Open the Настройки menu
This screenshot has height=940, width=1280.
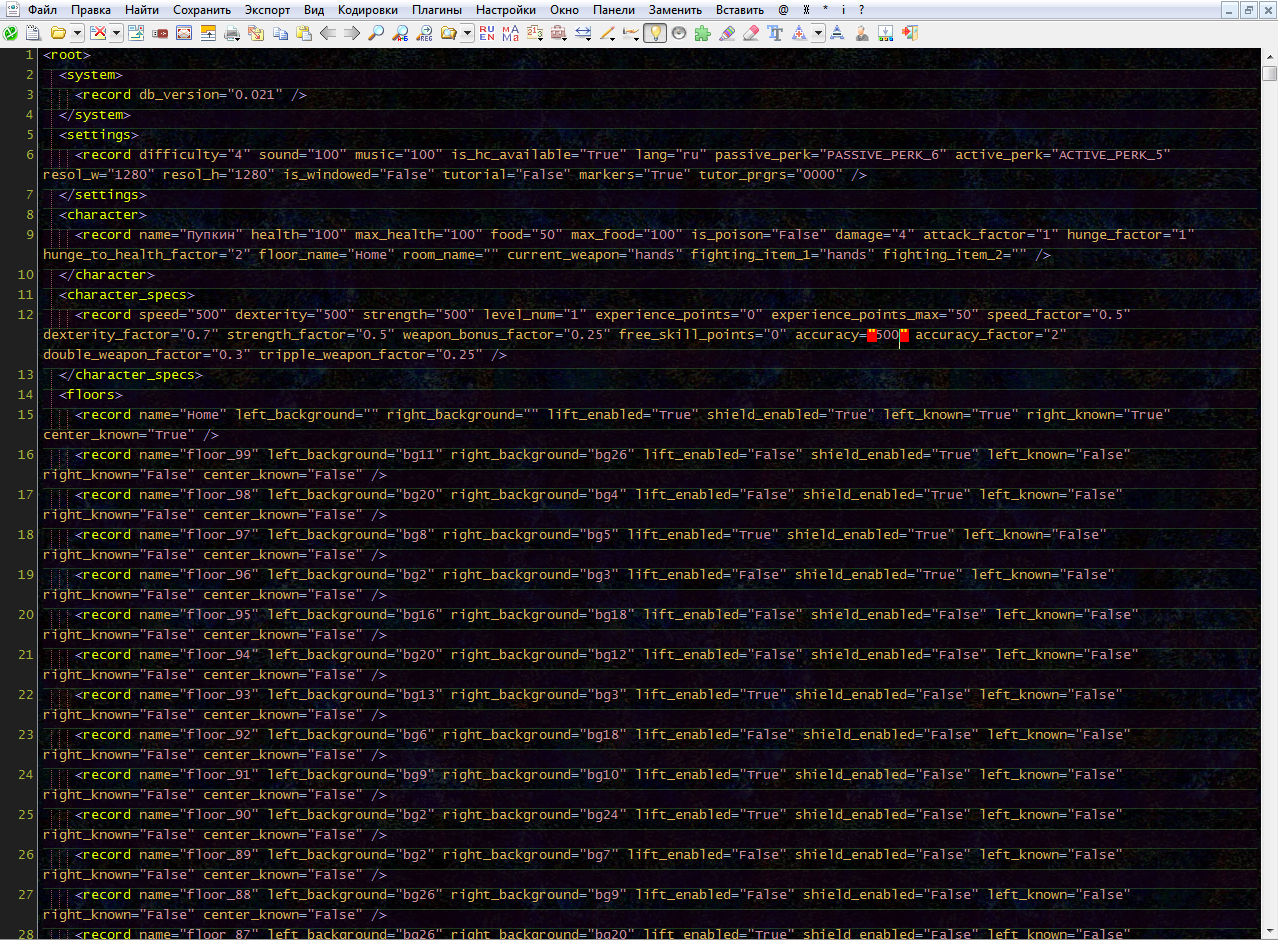(506, 10)
